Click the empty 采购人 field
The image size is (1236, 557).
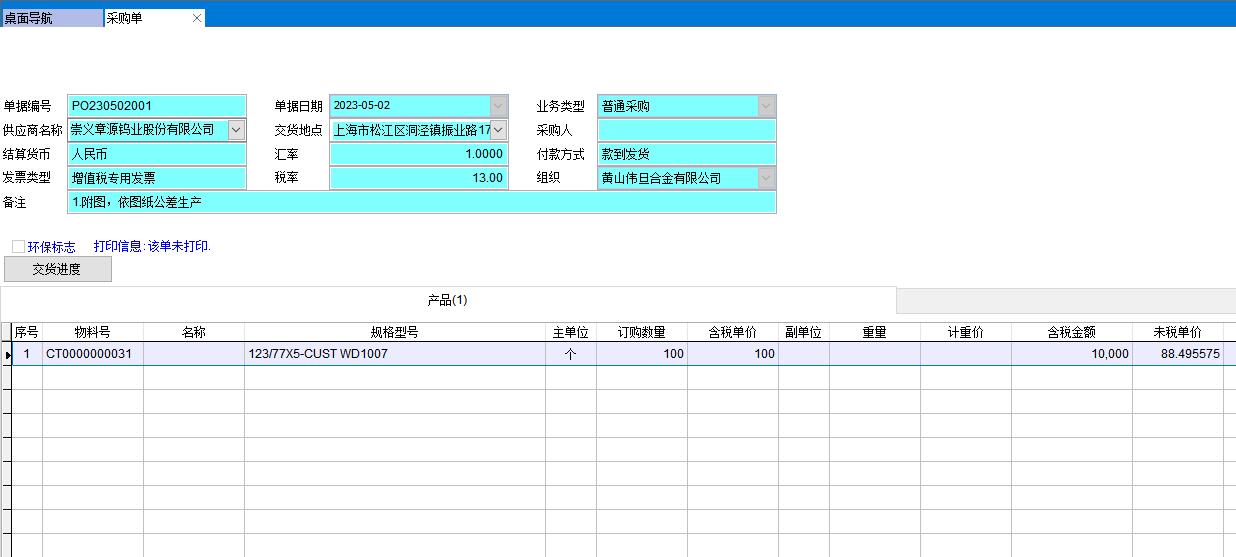pyautogui.click(x=686, y=130)
